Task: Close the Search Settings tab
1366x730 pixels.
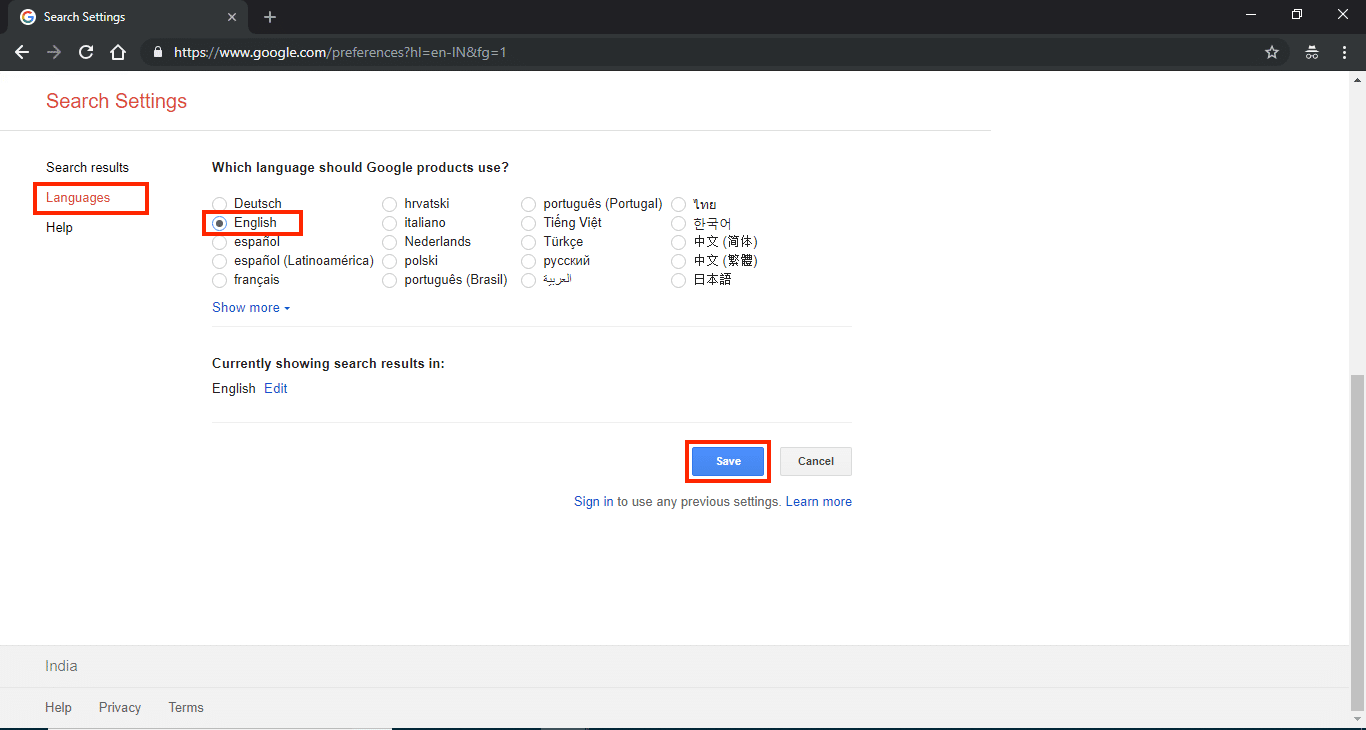Action: coord(232,17)
